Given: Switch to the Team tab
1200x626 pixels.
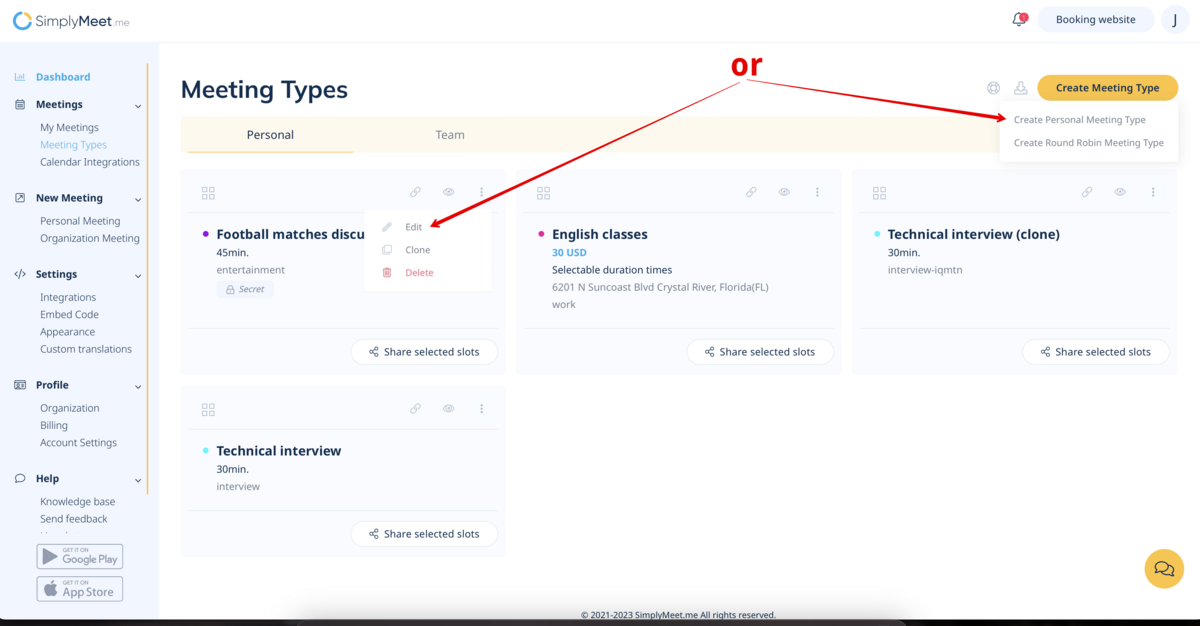Looking at the screenshot, I should click(x=450, y=135).
